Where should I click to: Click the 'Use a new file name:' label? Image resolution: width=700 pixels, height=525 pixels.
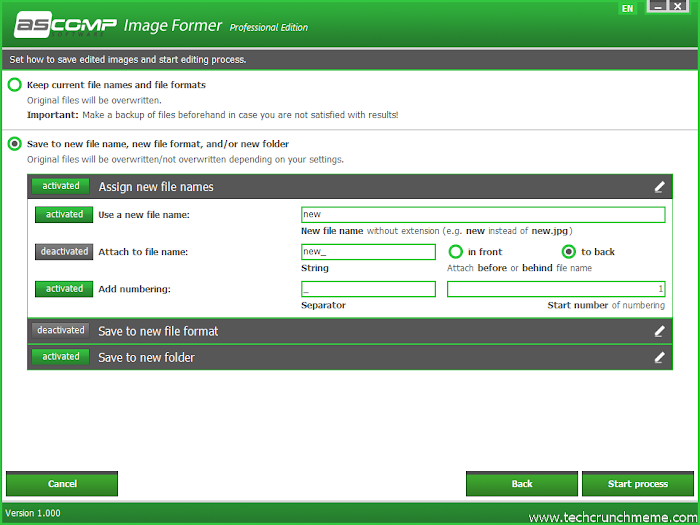[x=144, y=215]
